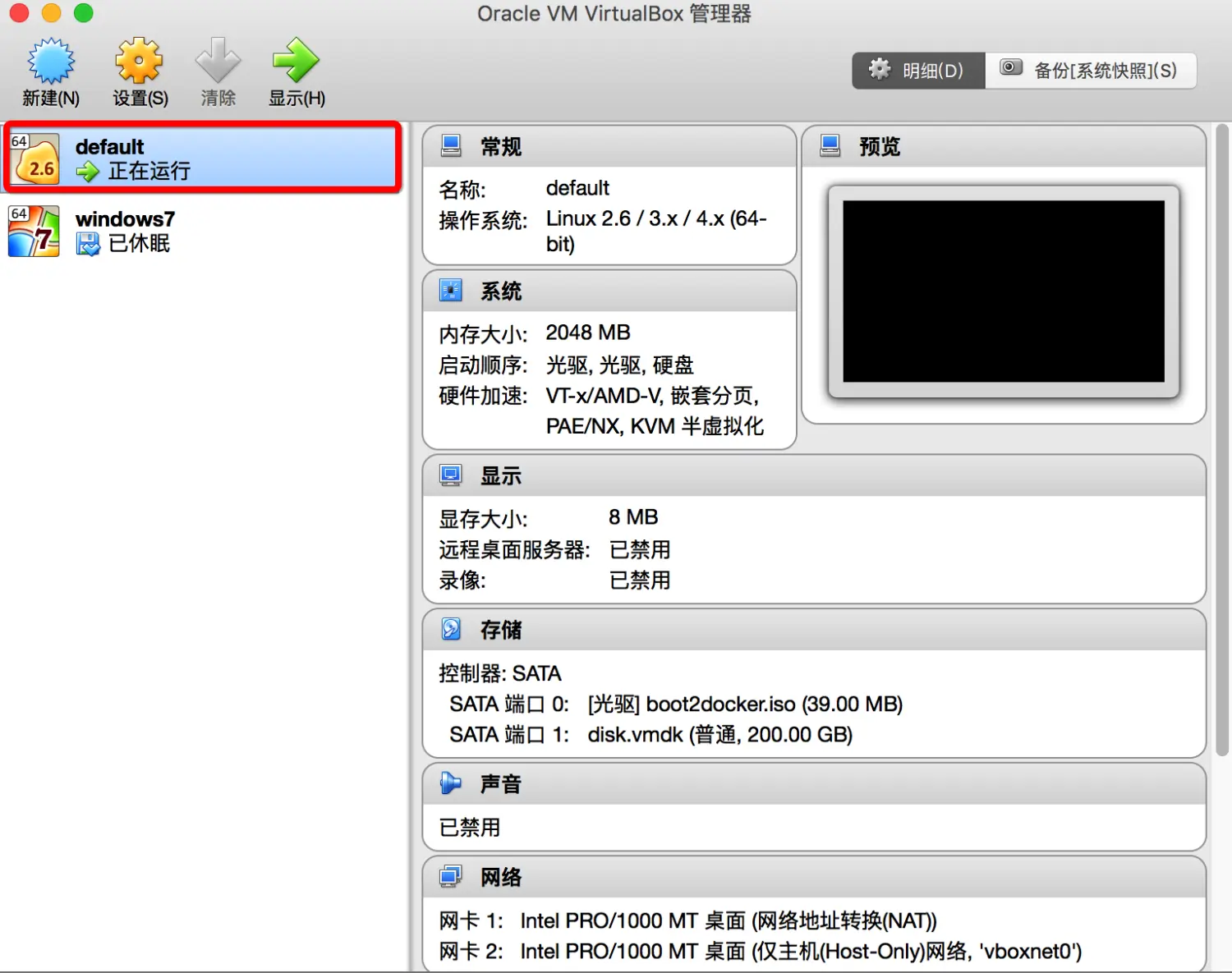Click the Display (显示) section screen icon
The image size is (1232, 973).
pyautogui.click(x=451, y=475)
